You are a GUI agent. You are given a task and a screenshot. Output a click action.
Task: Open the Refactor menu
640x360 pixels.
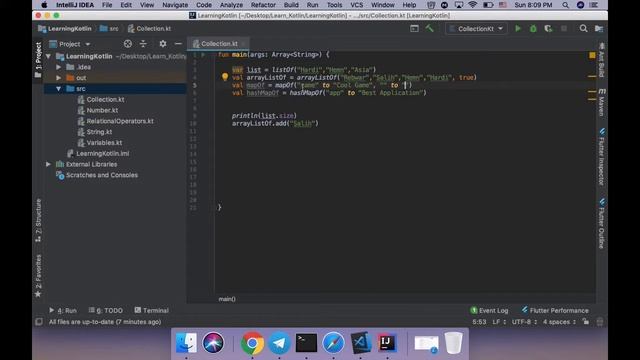click(x=263, y=5)
